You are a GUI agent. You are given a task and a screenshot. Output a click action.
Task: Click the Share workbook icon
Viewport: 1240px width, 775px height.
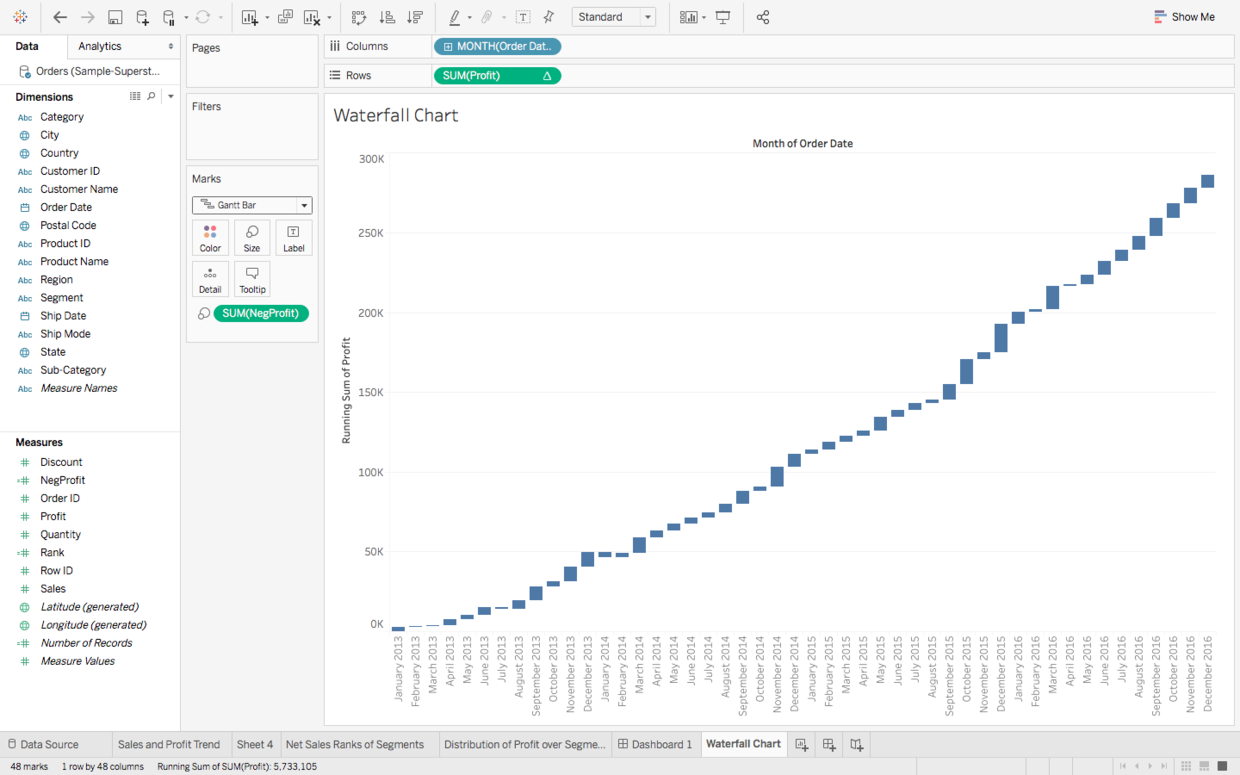(x=763, y=17)
